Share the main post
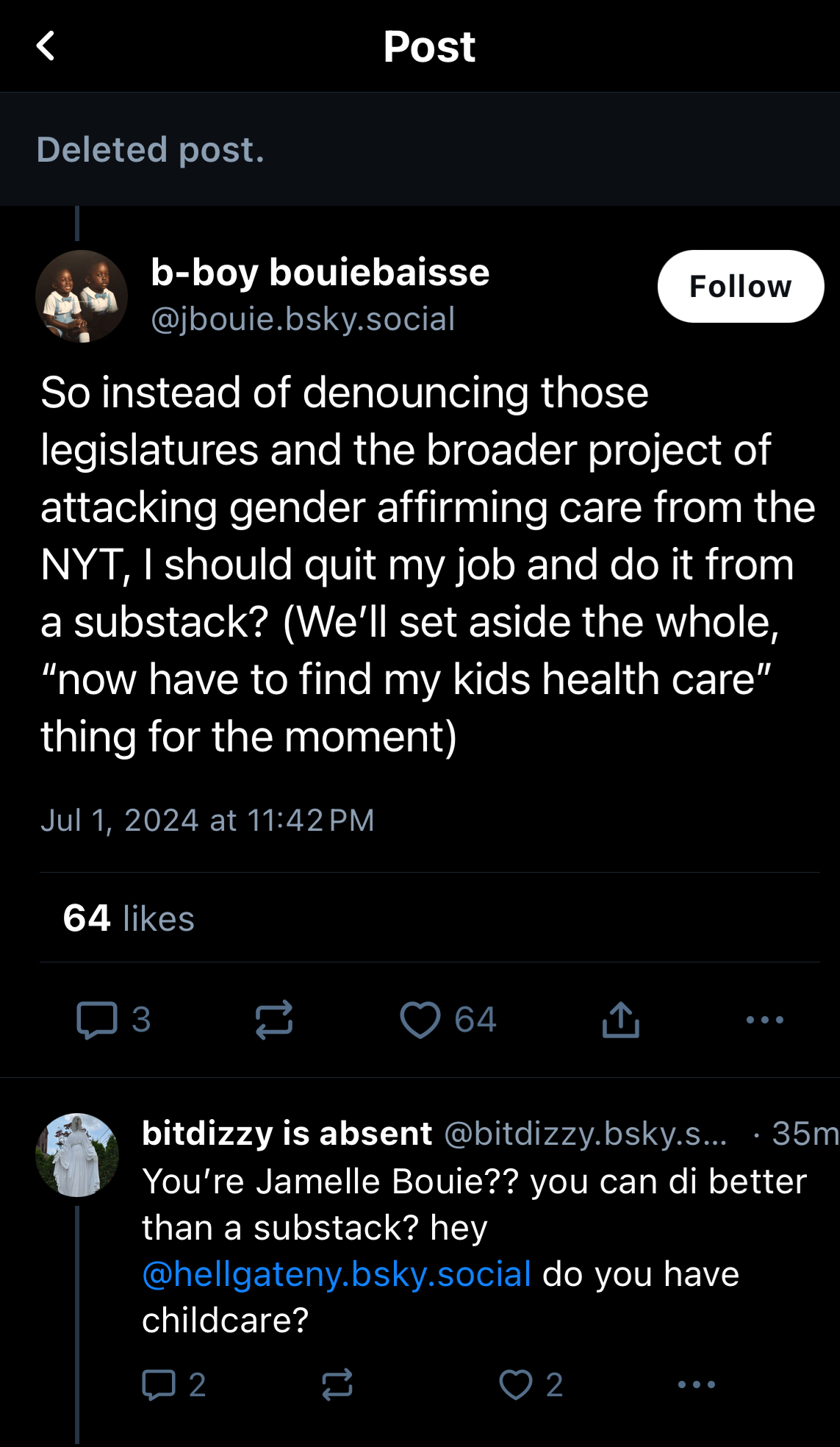 click(x=621, y=1020)
